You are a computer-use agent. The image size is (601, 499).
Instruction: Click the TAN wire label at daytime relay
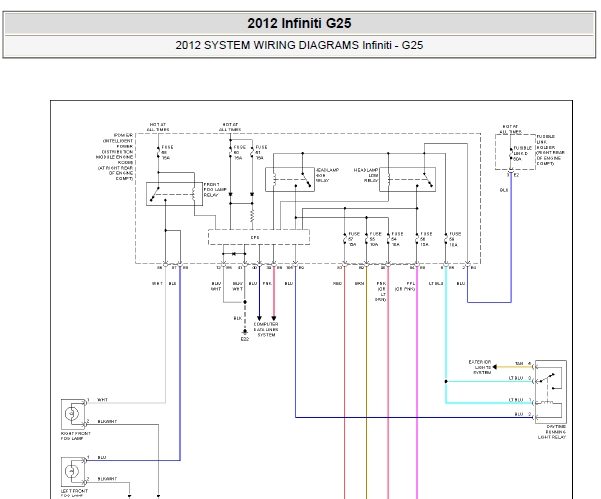pos(519,364)
